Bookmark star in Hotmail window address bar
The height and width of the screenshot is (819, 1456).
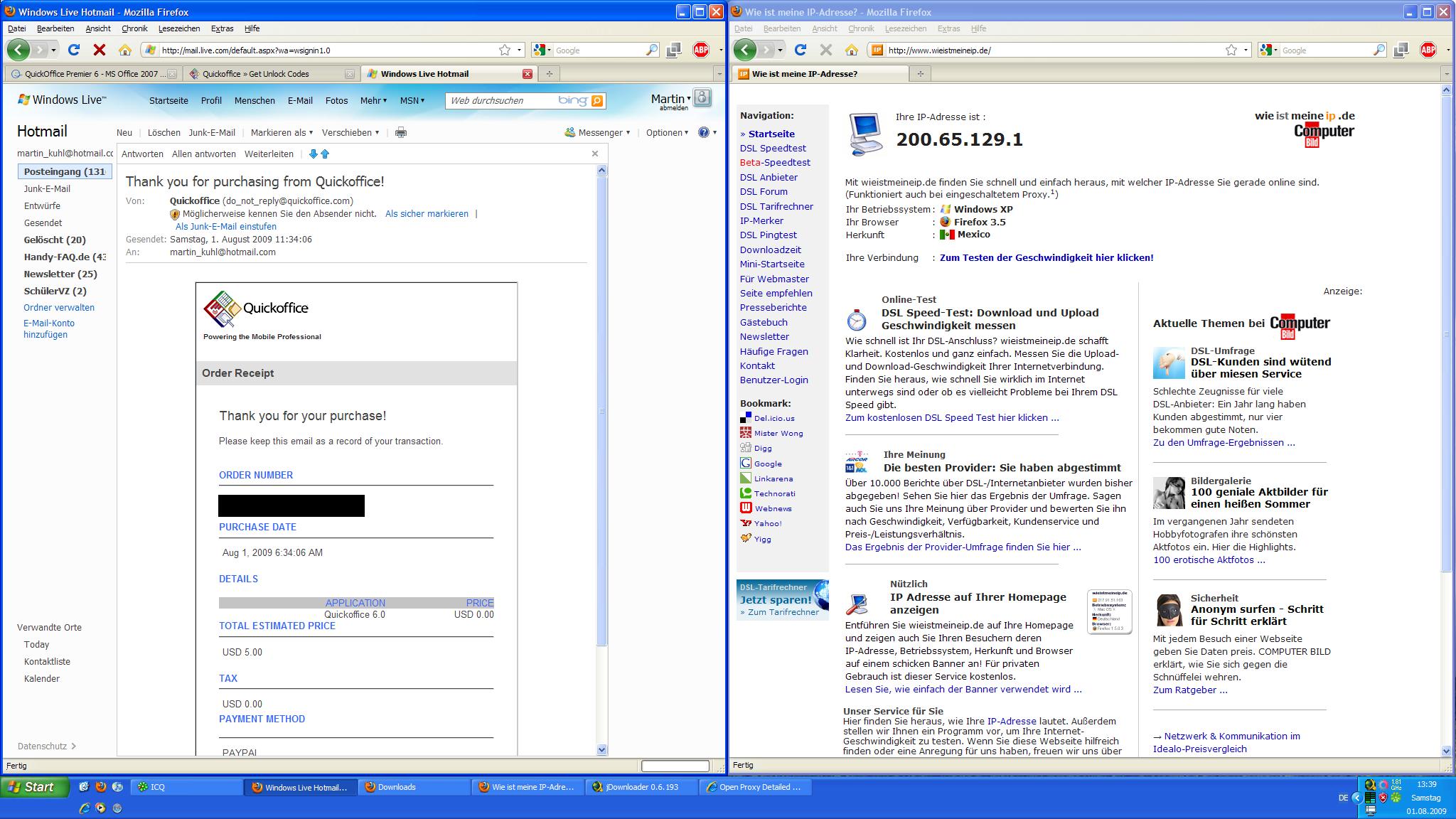(x=505, y=50)
